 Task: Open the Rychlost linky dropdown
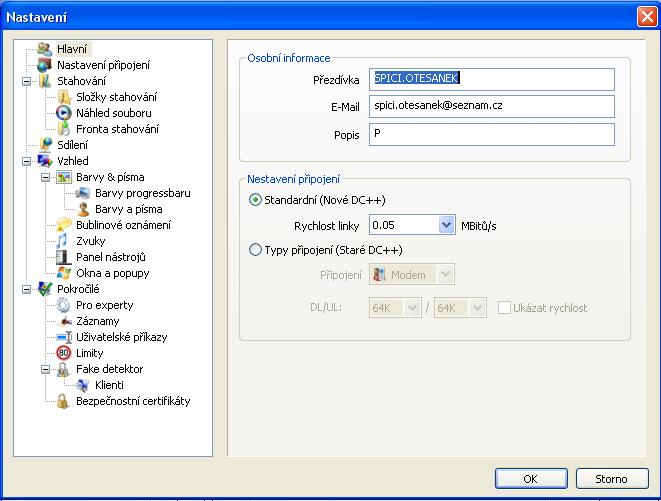tap(446, 225)
